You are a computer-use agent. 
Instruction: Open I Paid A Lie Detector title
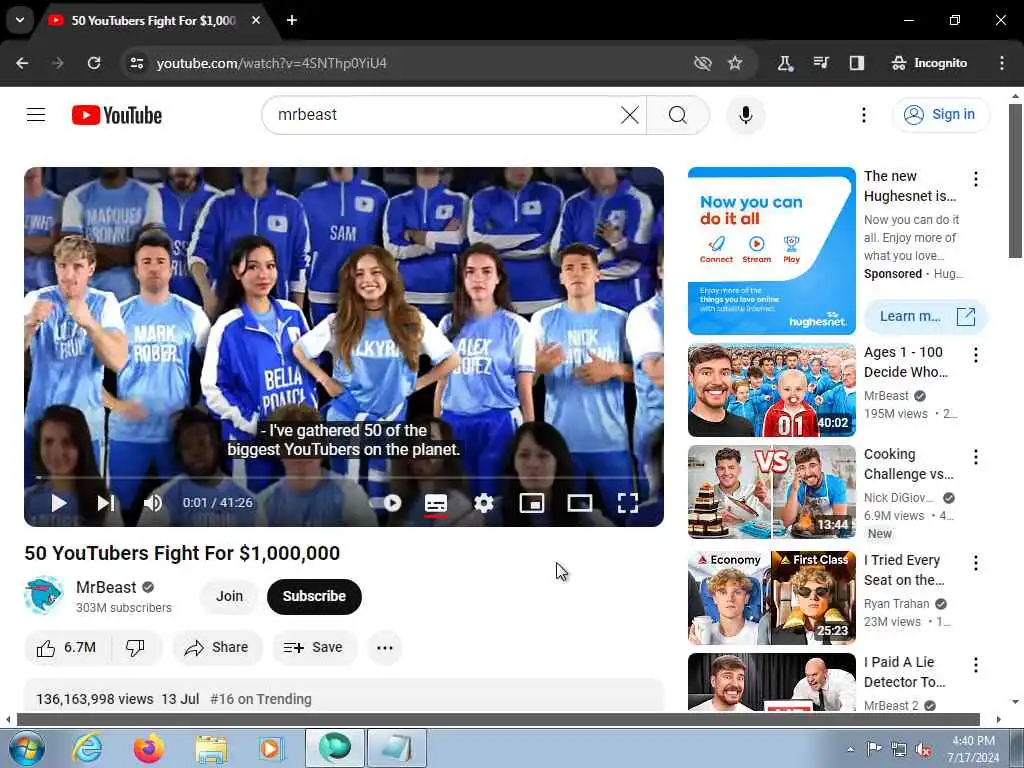coord(904,672)
